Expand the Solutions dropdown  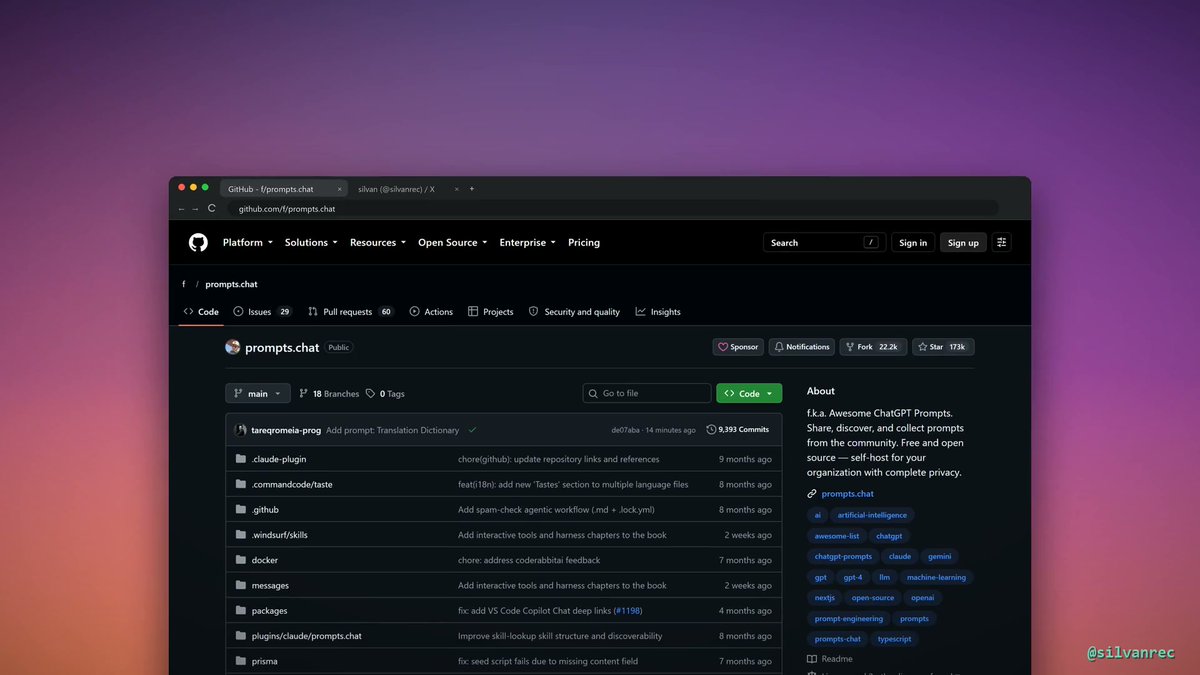click(311, 242)
